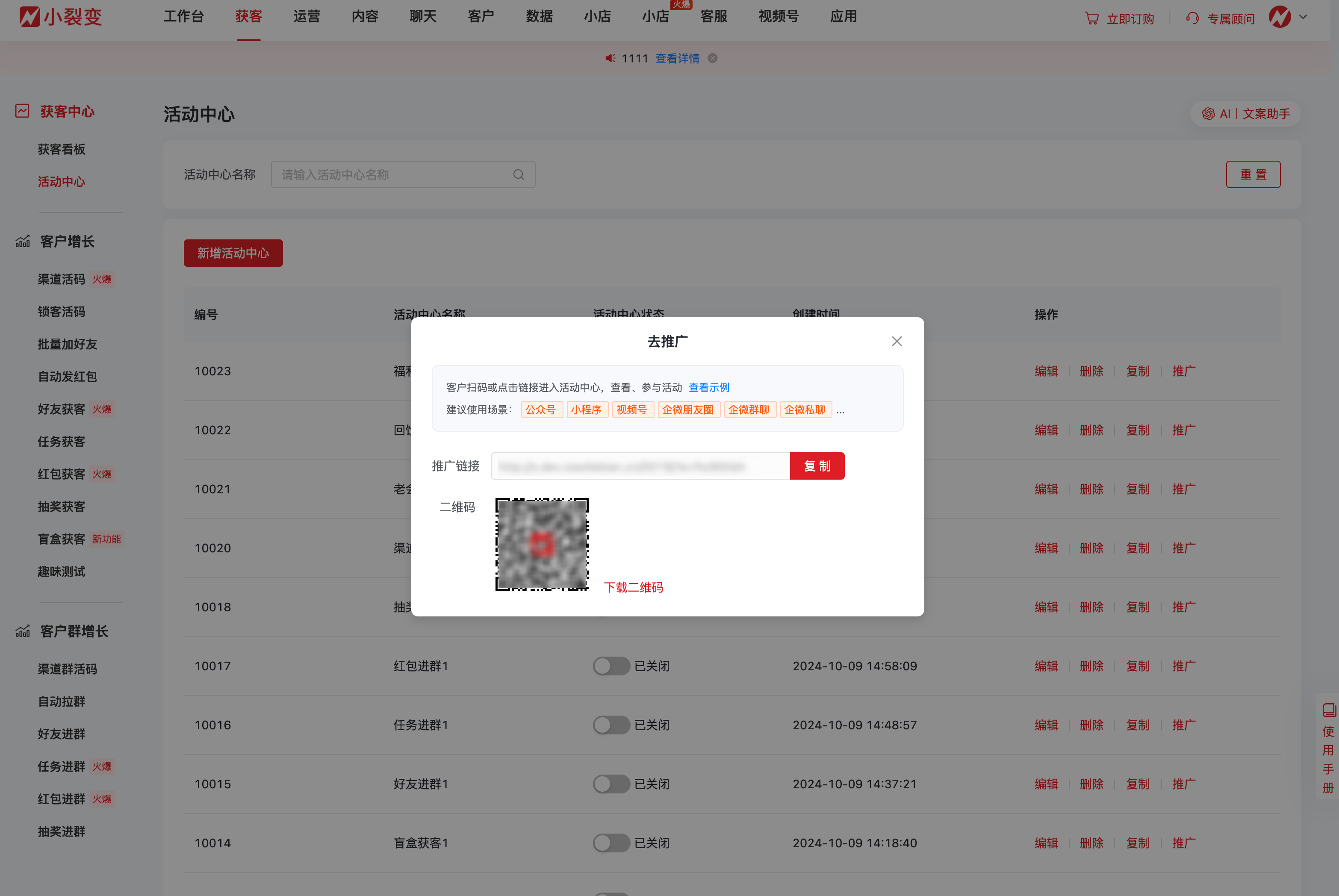
Task: Focus the 推广链接 input field
Action: coord(640,466)
